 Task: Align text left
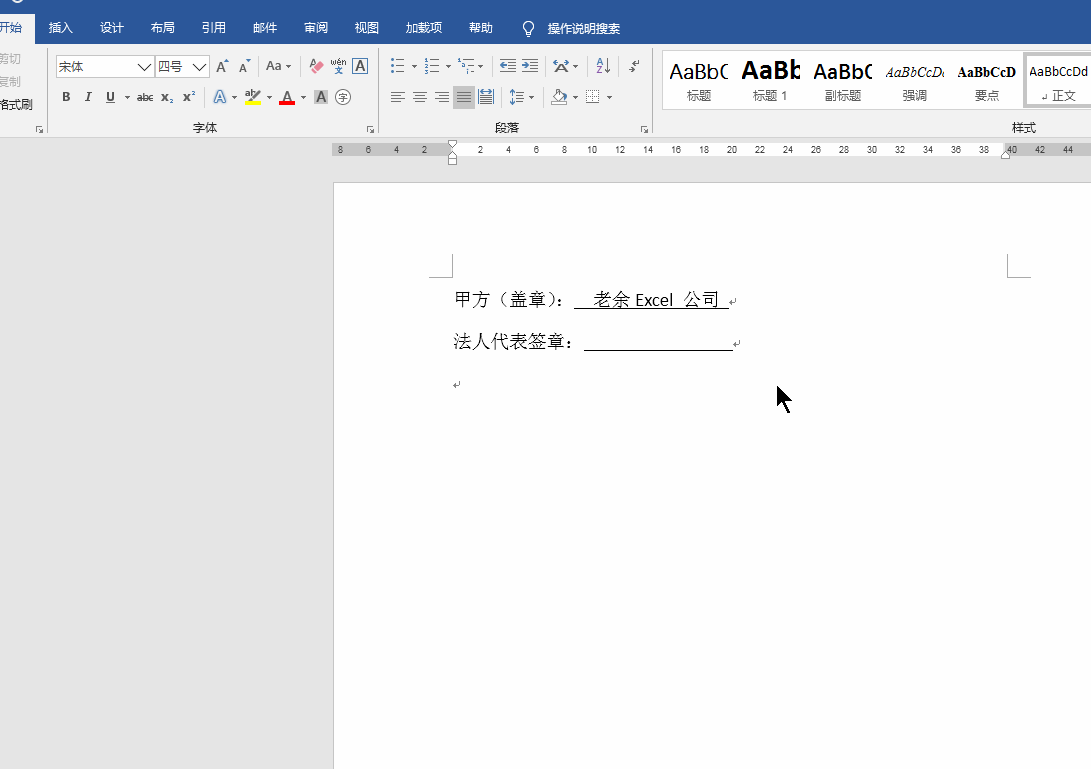pyautogui.click(x=397, y=97)
